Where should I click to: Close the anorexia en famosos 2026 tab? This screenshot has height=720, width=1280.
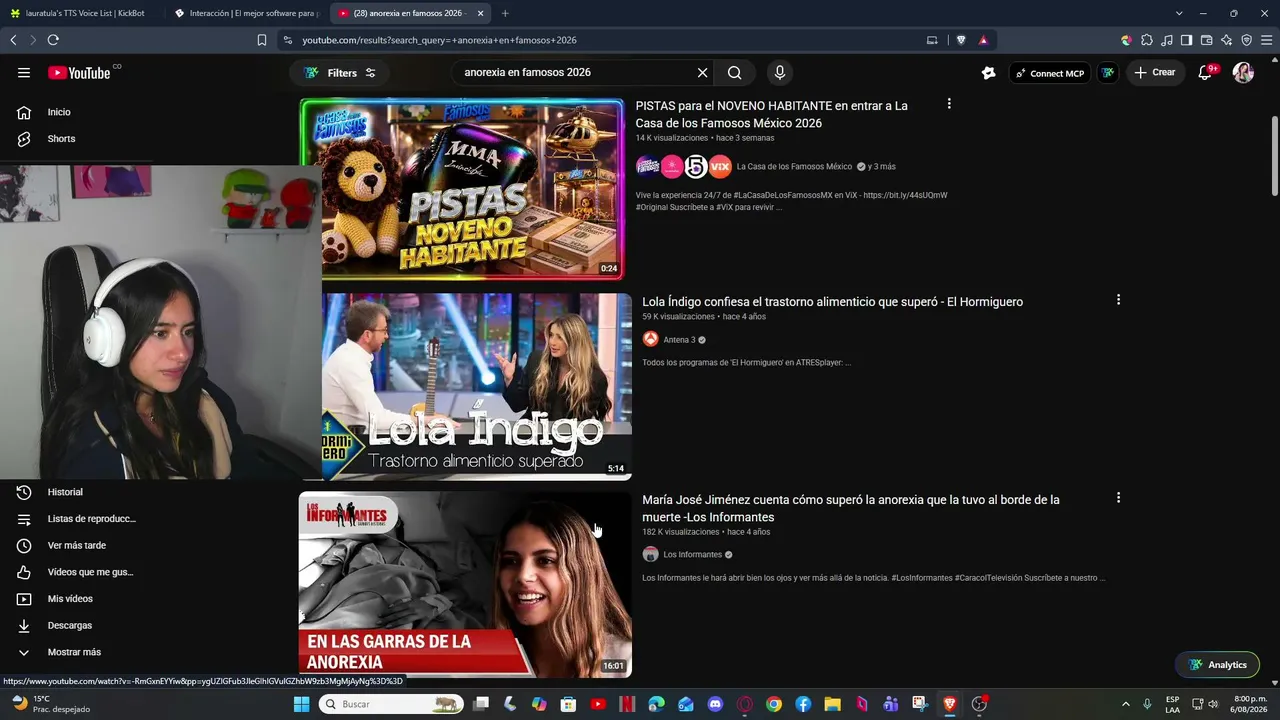[481, 13]
